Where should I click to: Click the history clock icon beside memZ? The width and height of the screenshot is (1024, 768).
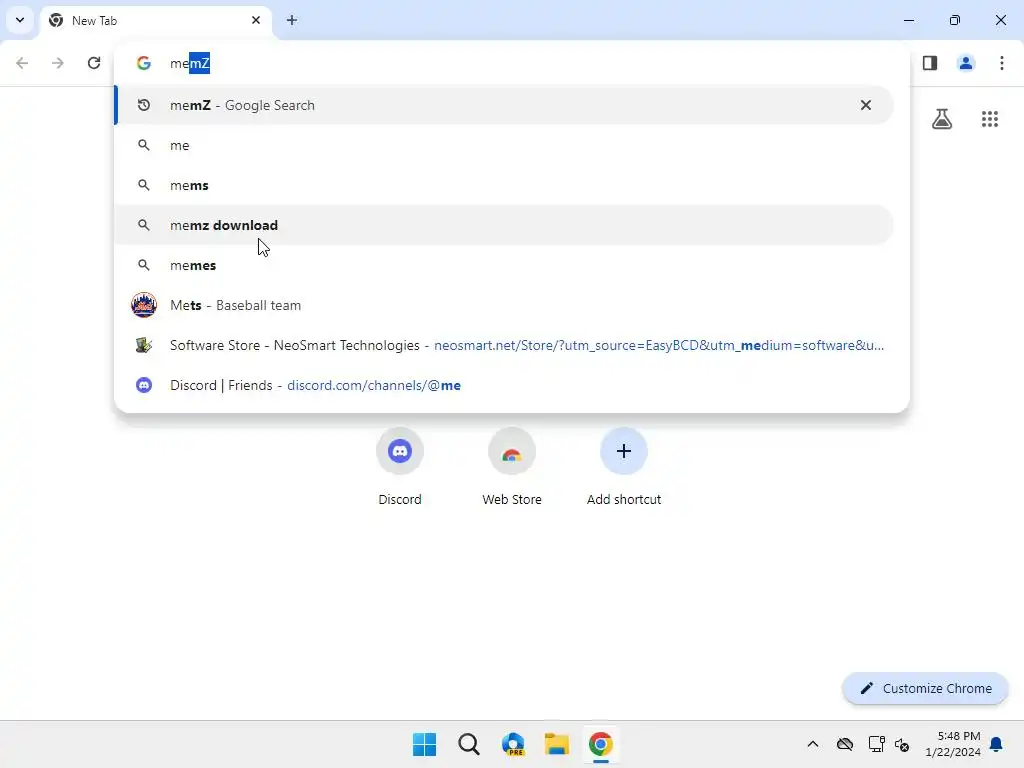(144, 105)
